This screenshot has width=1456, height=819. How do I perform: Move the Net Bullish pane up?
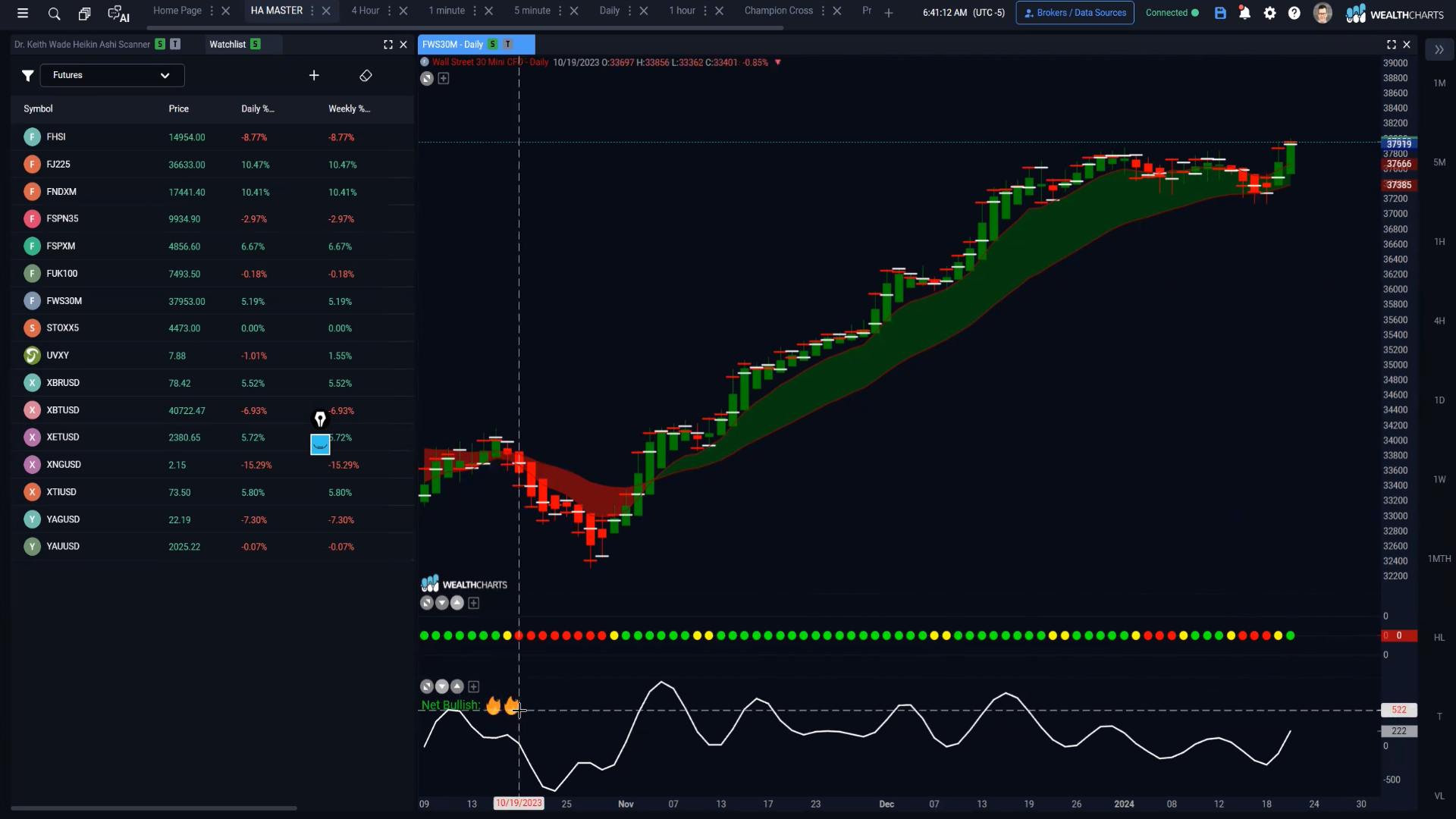pyautogui.click(x=457, y=686)
